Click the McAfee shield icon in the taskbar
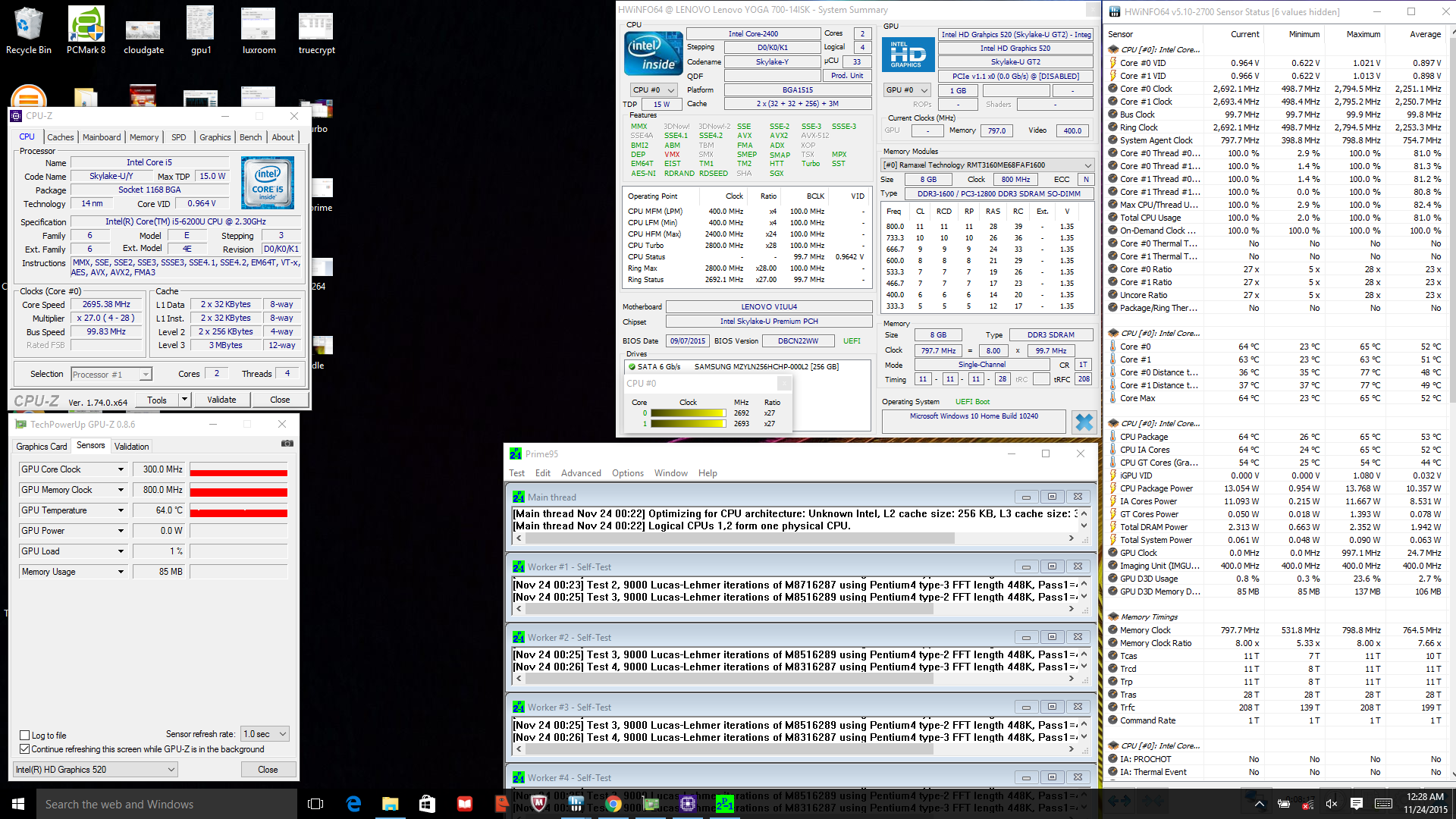This screenshot has width=1456, height=819. [539, 804]
